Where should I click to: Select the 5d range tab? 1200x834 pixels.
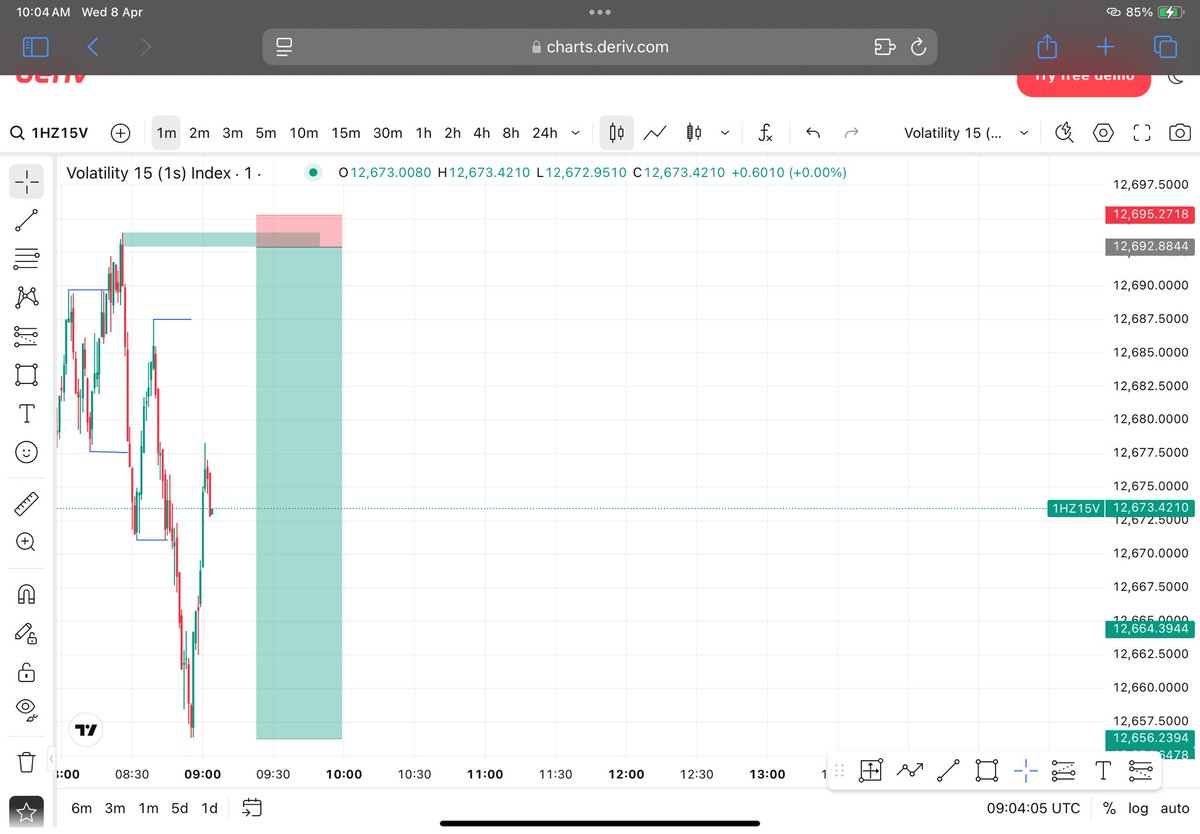tap(179, 808)
